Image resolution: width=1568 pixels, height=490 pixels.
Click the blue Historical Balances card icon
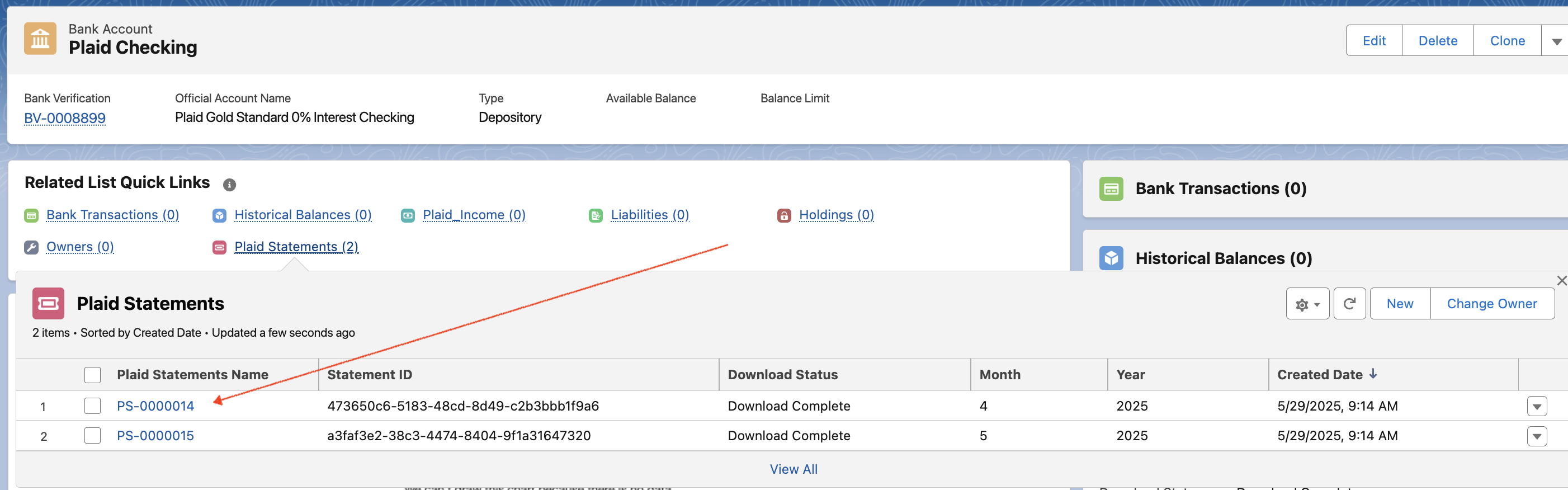pyautogui.click(x=1112, y=258)
